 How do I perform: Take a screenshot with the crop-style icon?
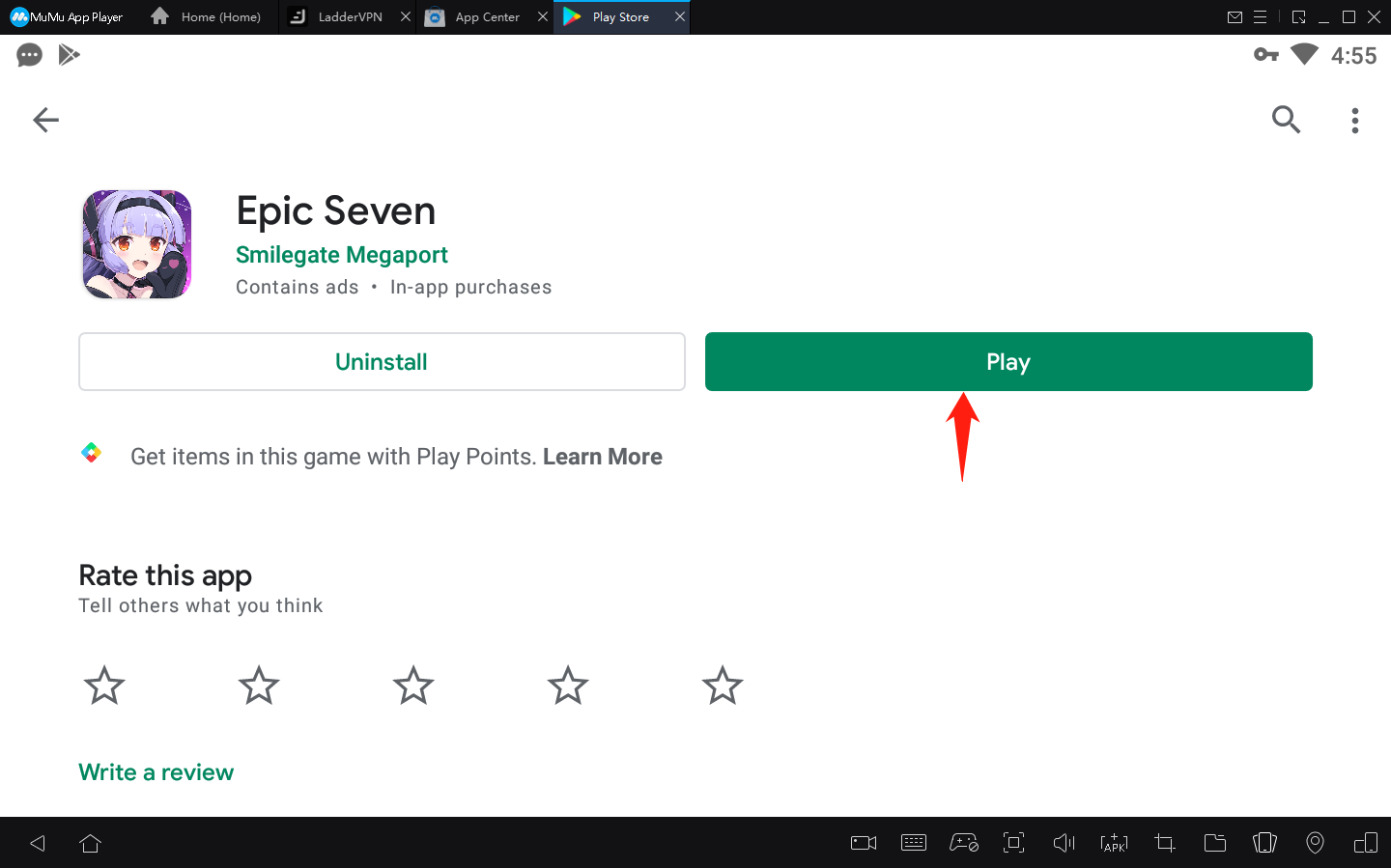tap(1164, 842)
